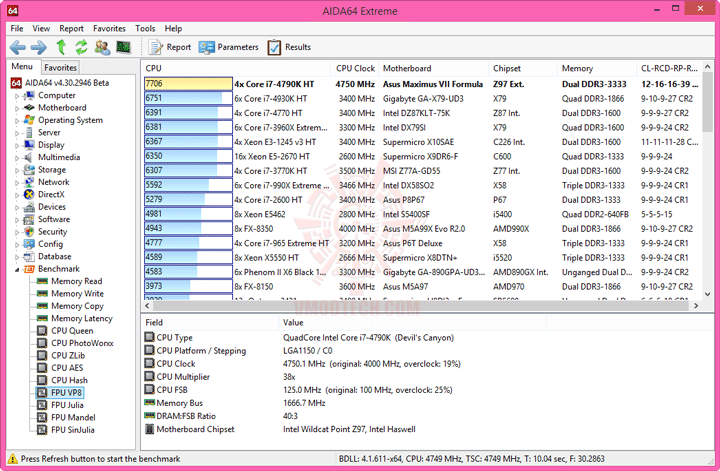Select the Computer tree icon
Viewport: 720px width, 471px height.
[29, 95]
